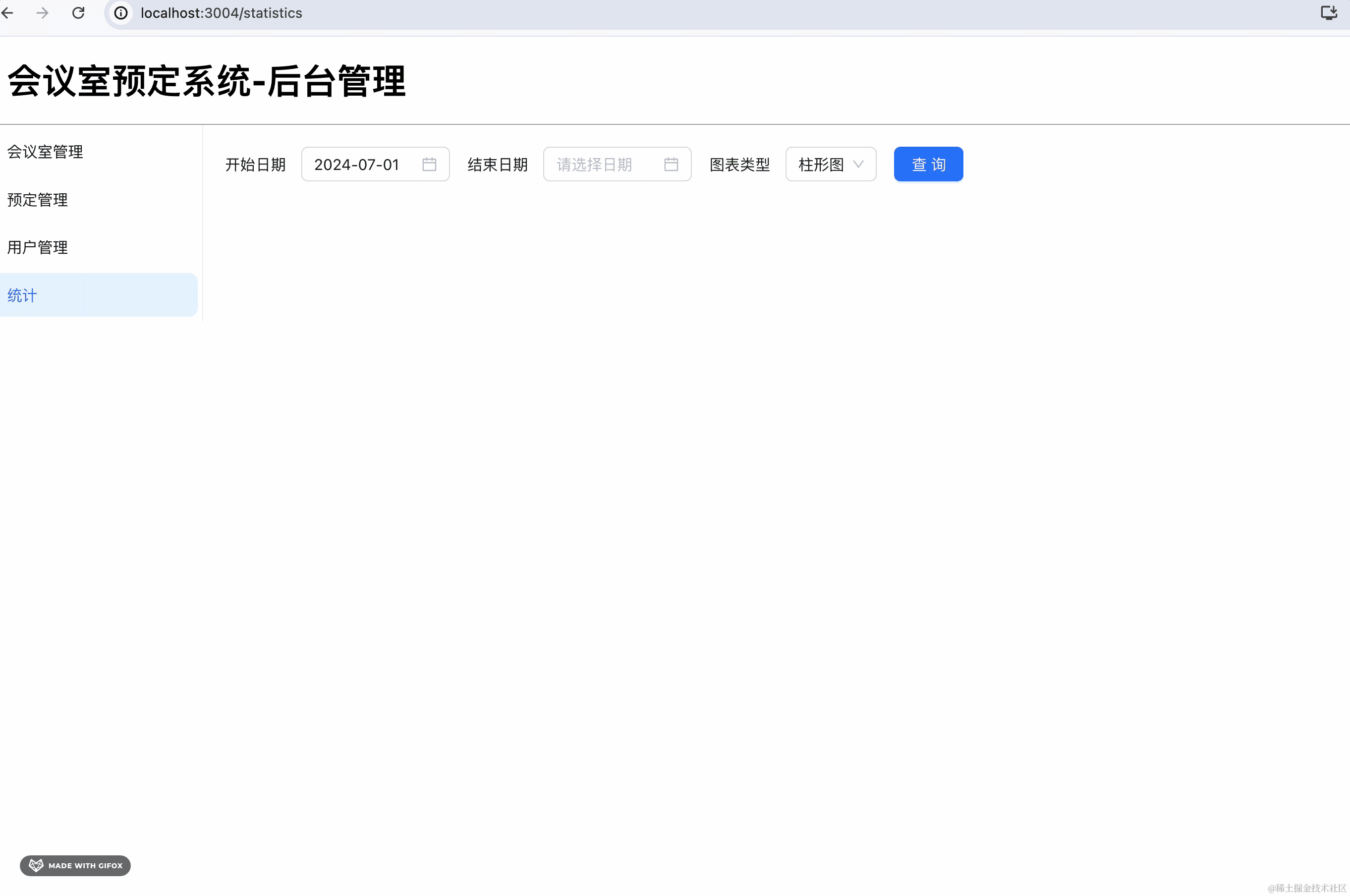Open calendar icon in 开始日期 field

click(x=429, y=165)
